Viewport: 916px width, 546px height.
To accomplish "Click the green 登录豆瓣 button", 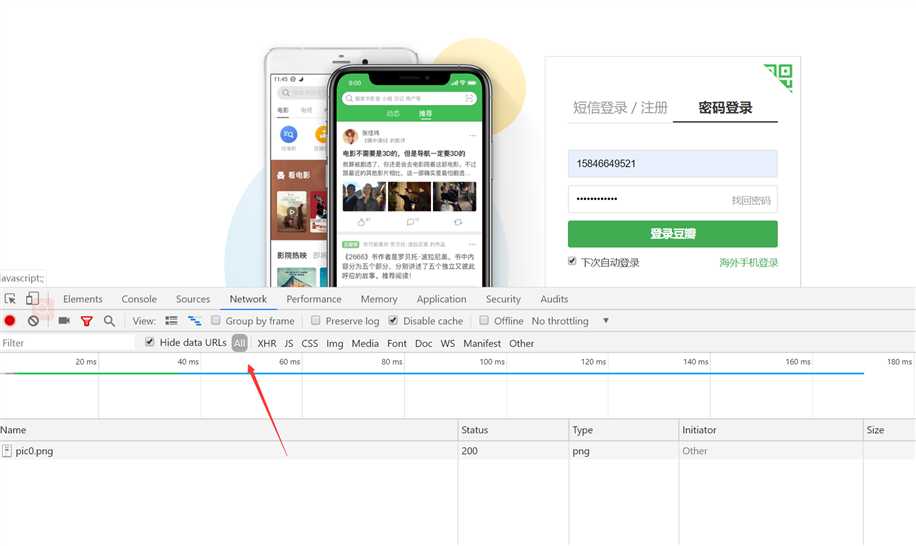I will 672,234.
